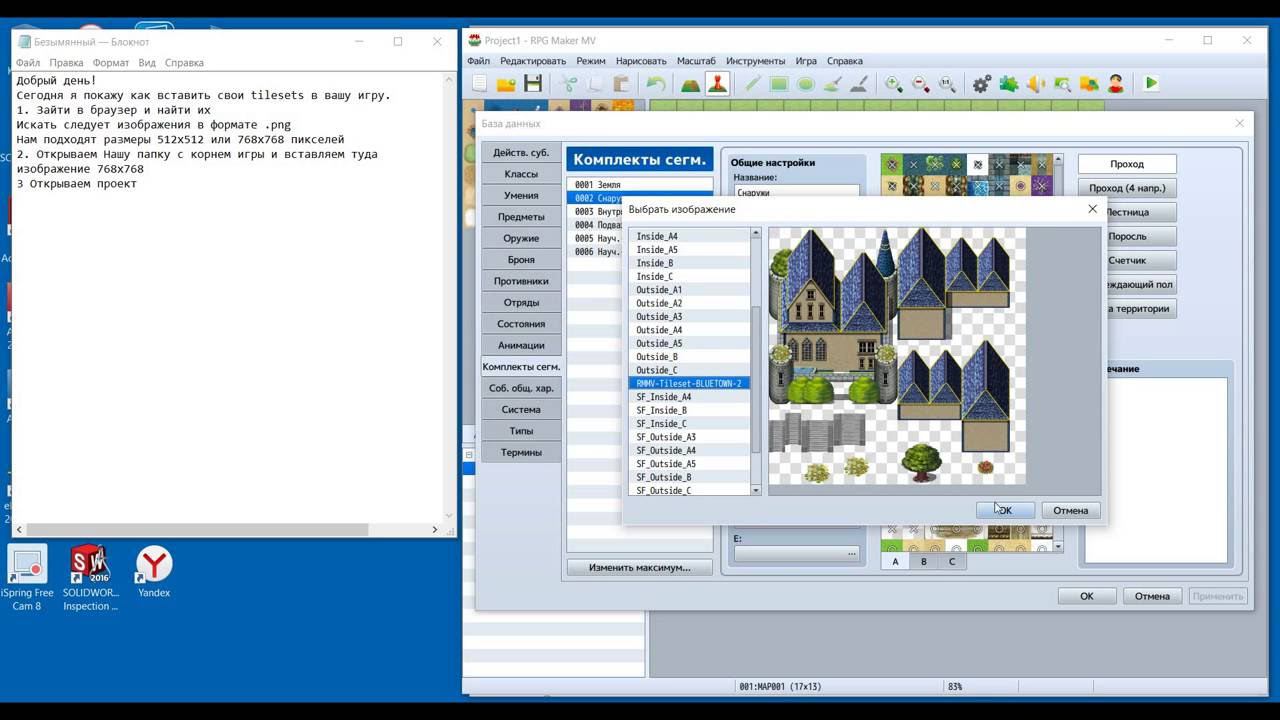Select the Flood Fill tool
Viewport: 1280px width, 720px height.
832,84
